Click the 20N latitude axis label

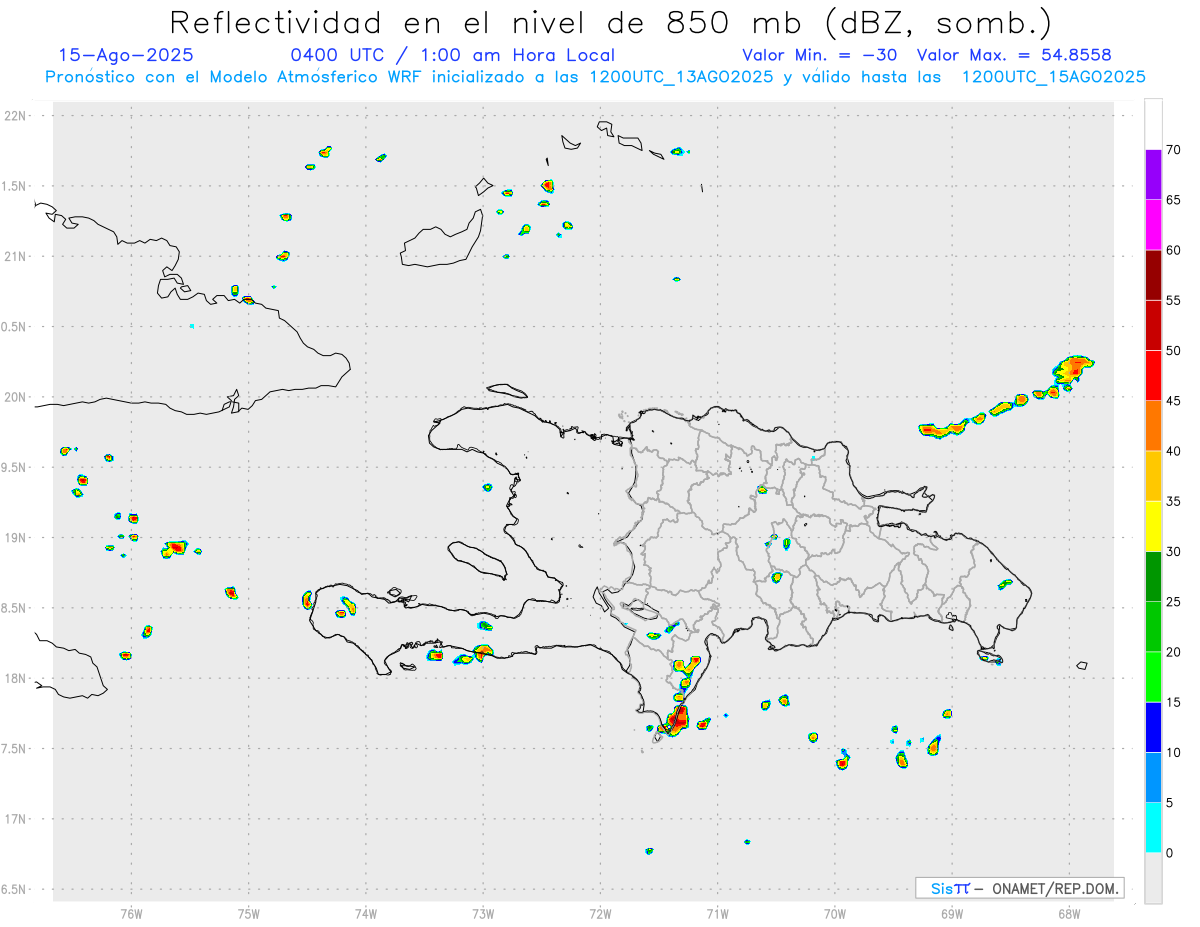[16, 397]
